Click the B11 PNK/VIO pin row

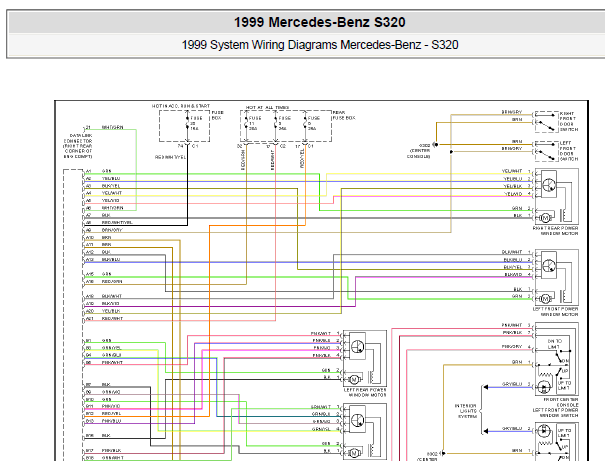point(103,406)
